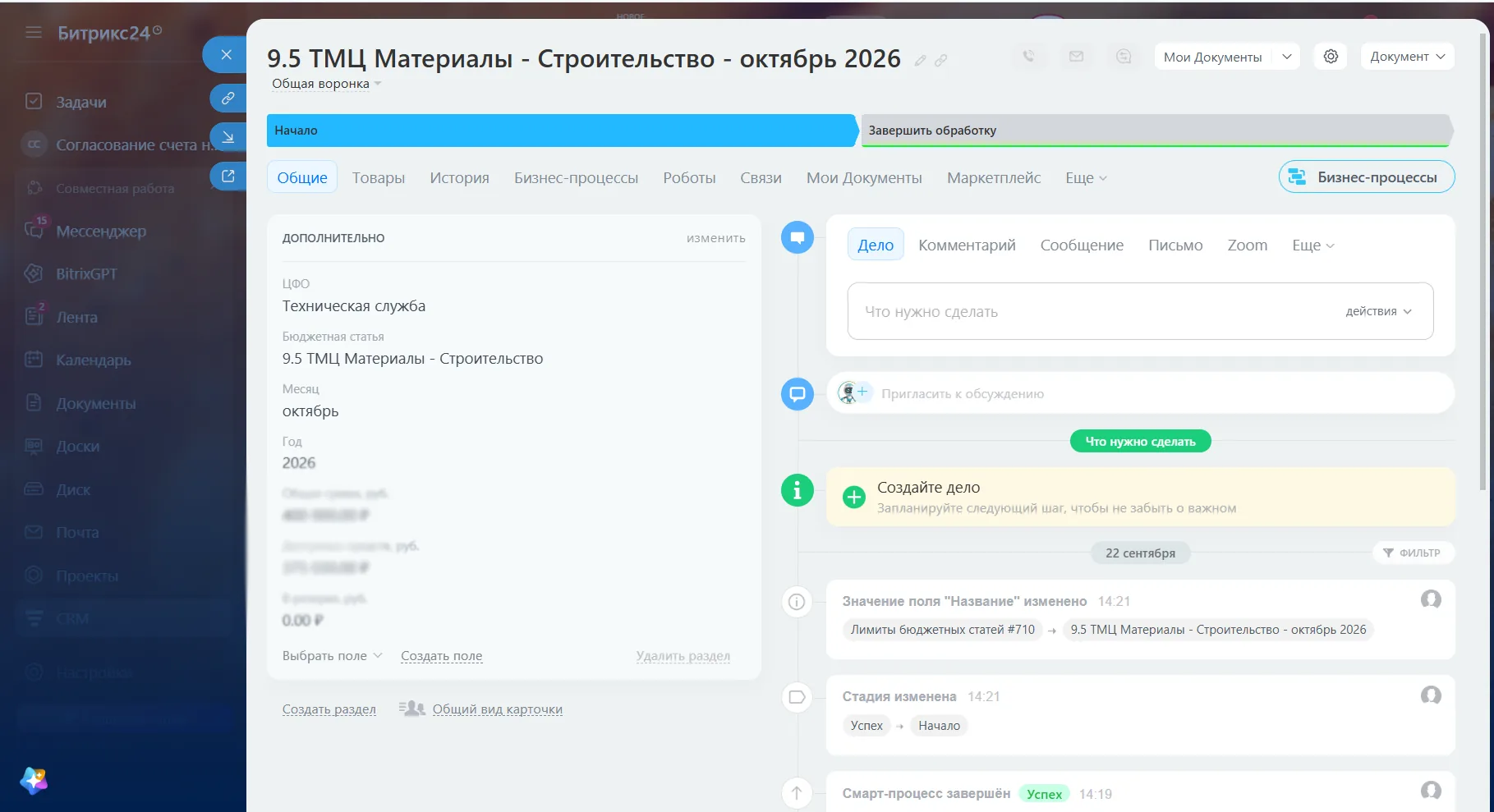The width and height of the screenshot is (1494, 812).
Task: Expand the Общая воронка funnel selector
Action: 327,84
